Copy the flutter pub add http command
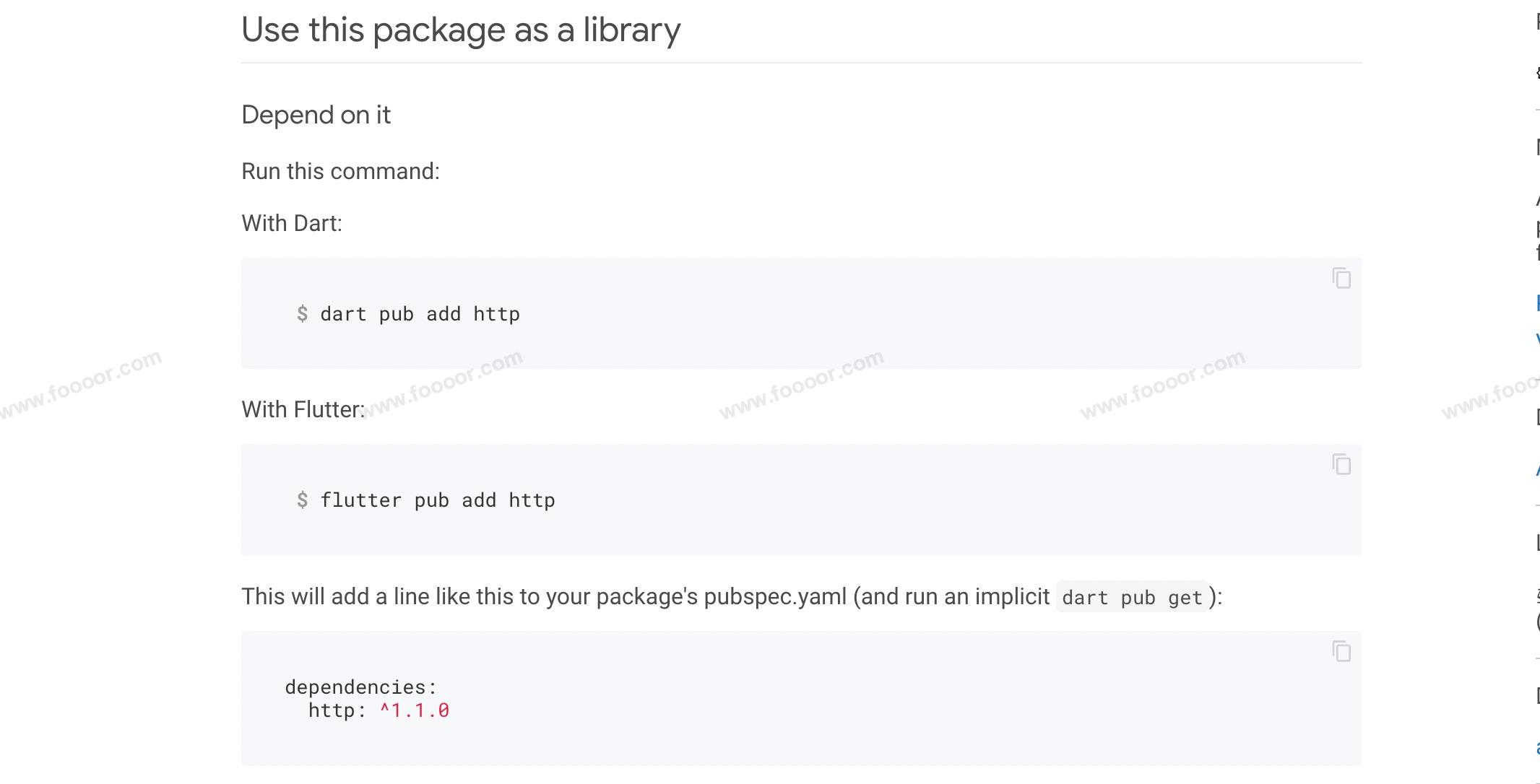This screenshot has height=784, width=1540. [1341, 464]
